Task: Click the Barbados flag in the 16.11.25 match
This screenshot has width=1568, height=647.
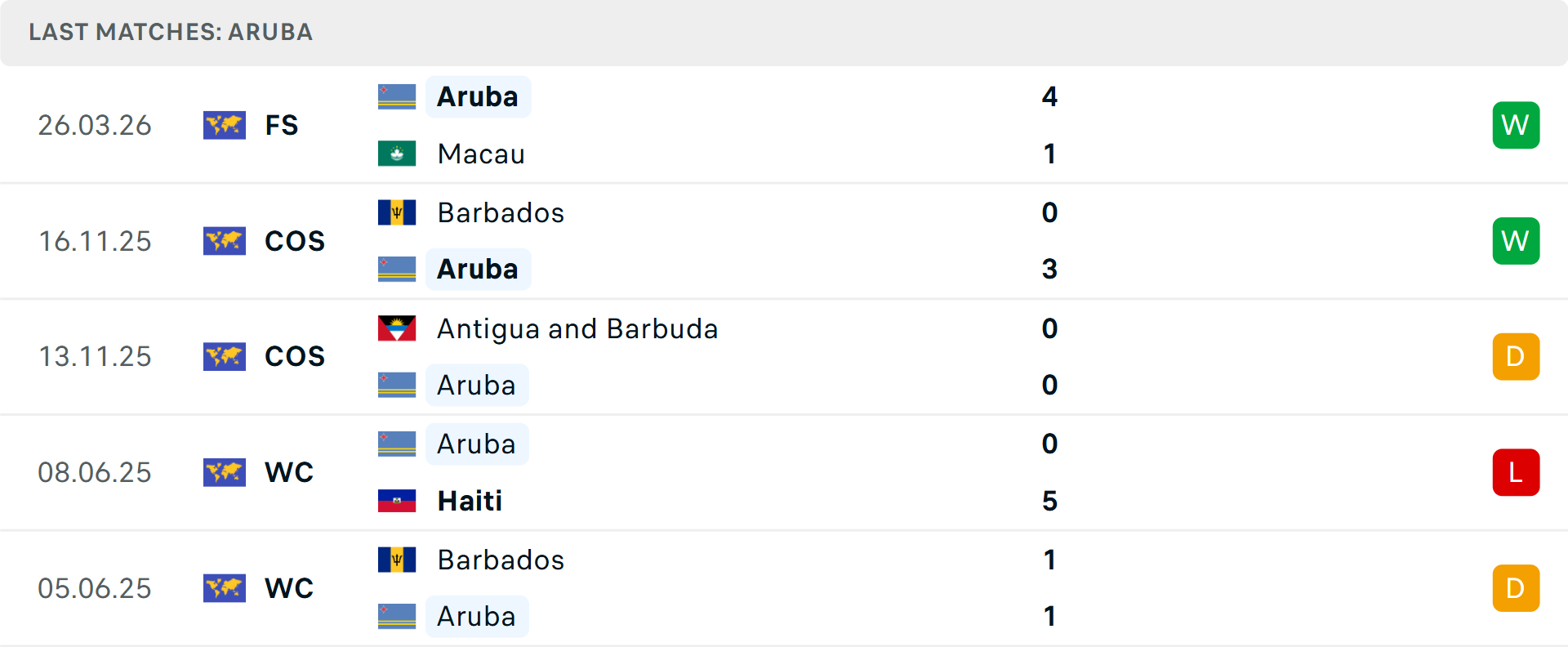Action: (396, 212)
